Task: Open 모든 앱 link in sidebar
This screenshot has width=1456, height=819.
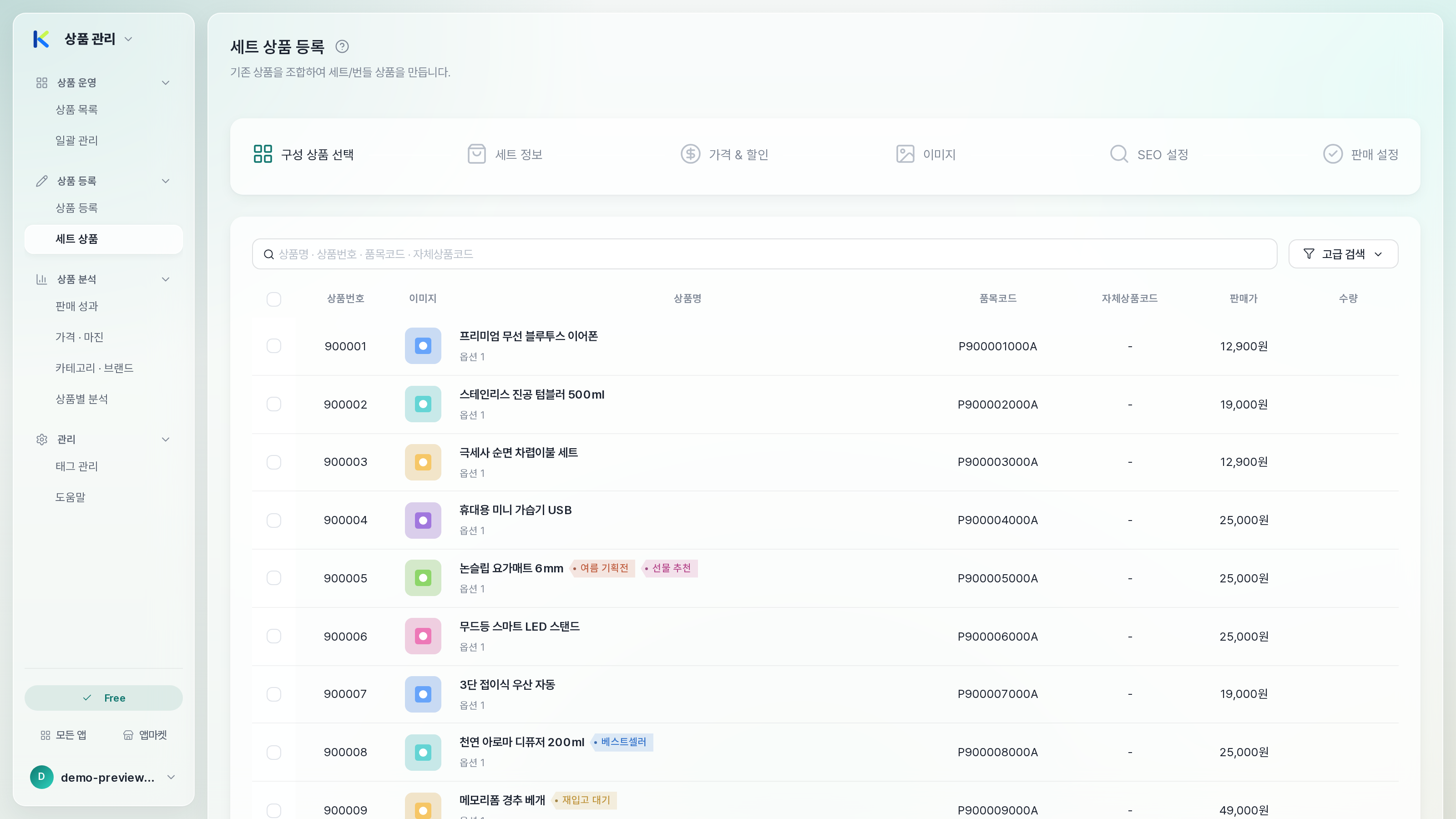Action: coord(63,735)
